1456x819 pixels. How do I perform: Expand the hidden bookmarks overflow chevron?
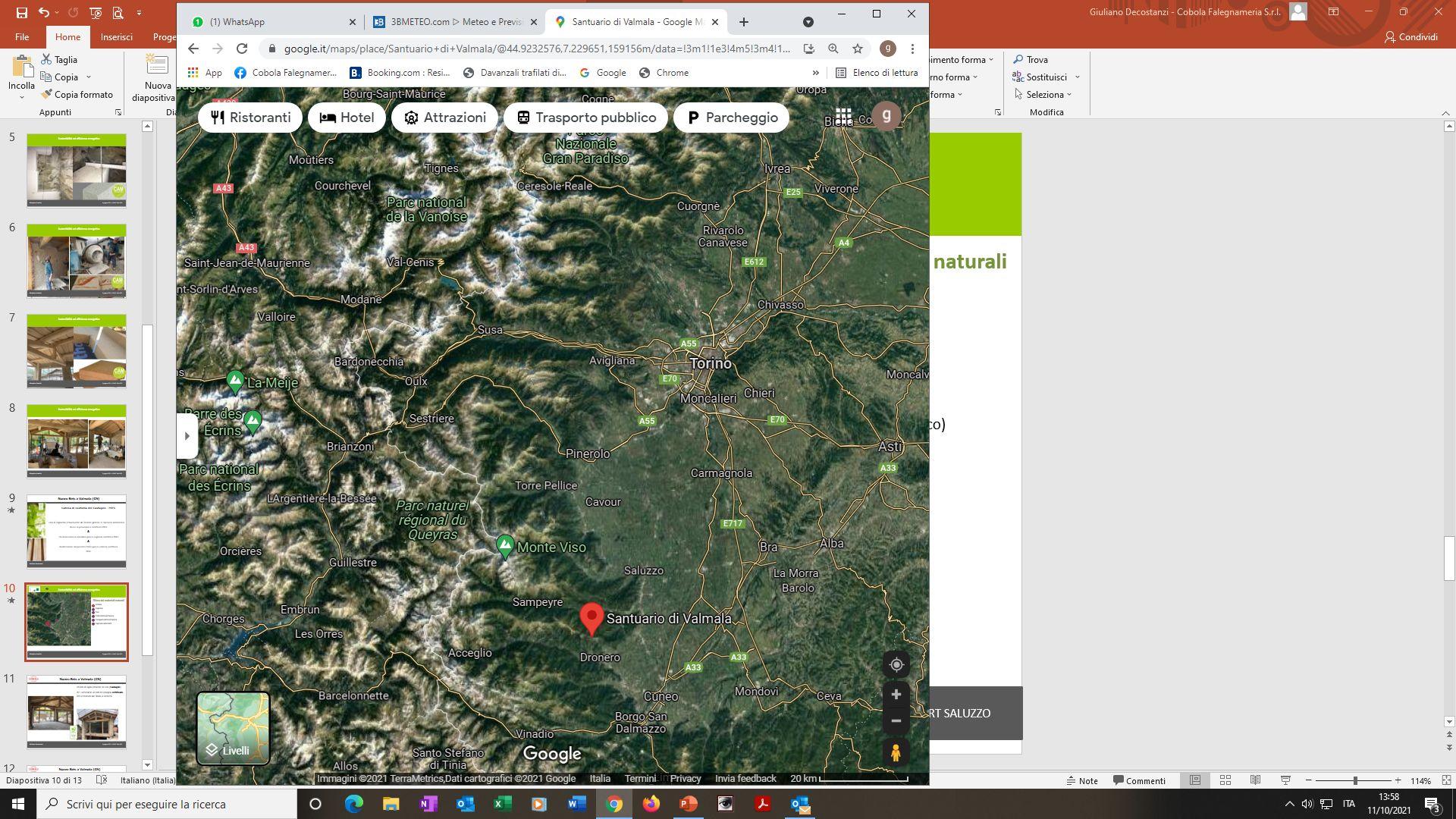pos(815,73)
